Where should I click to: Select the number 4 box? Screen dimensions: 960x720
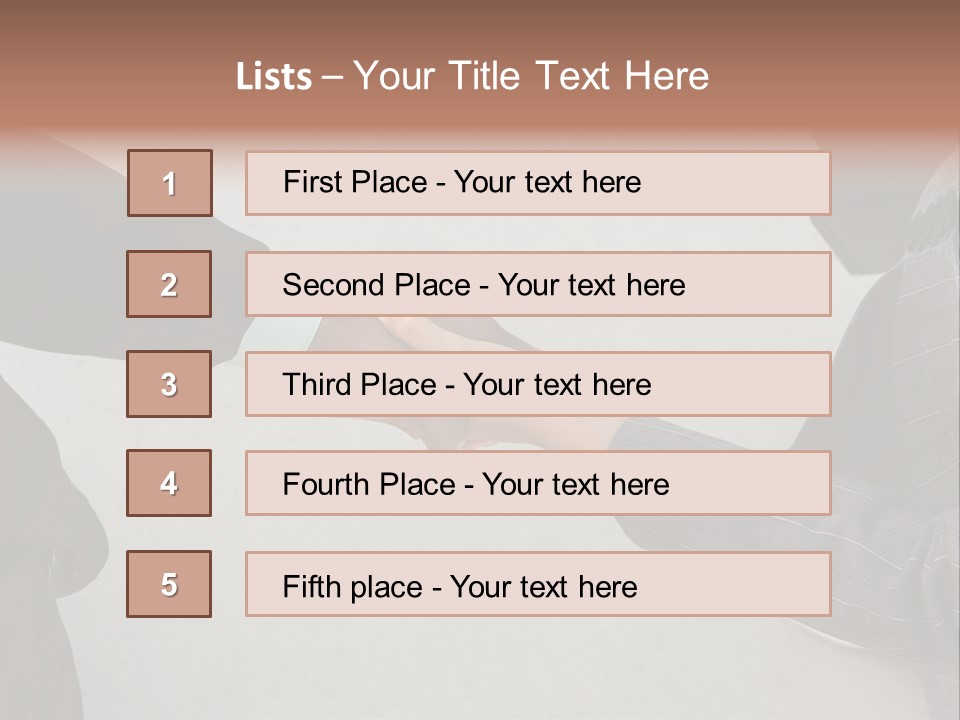(169, 483)
